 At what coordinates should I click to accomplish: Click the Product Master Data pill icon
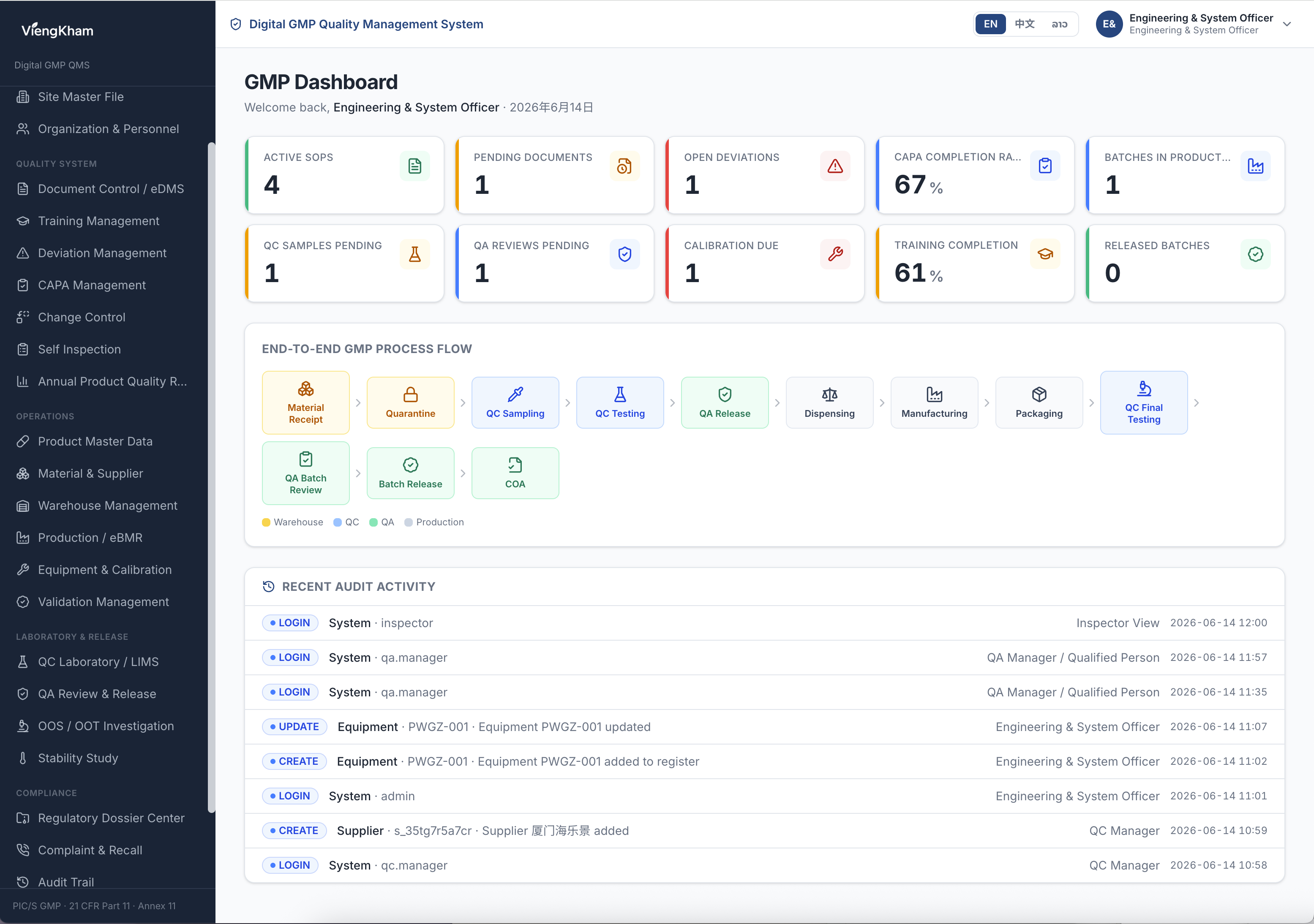tap(23, 441)
